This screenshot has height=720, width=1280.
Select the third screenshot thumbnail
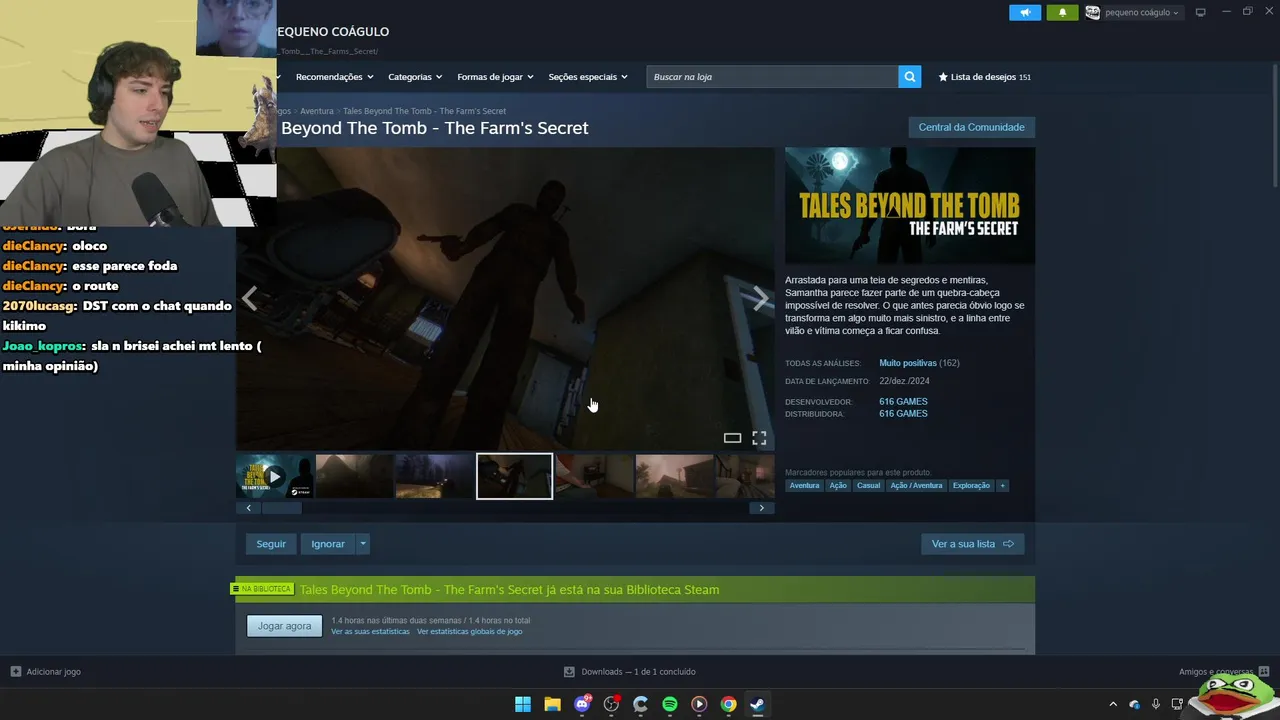click(434, 476)
